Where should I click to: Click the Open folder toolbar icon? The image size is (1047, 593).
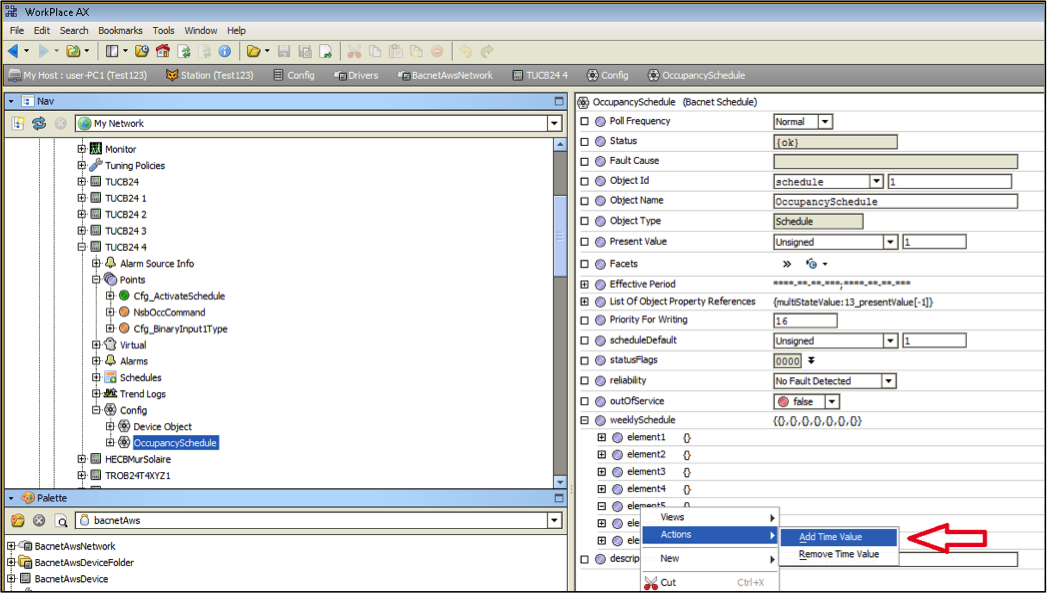pyautogui.click(x=253, y=51)
